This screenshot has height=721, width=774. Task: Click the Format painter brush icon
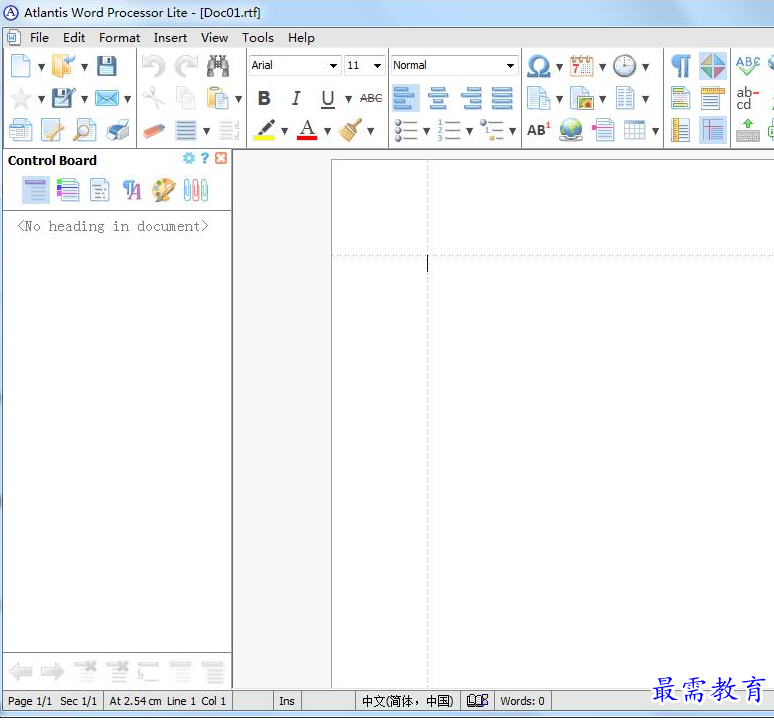[x=350, y=130]
